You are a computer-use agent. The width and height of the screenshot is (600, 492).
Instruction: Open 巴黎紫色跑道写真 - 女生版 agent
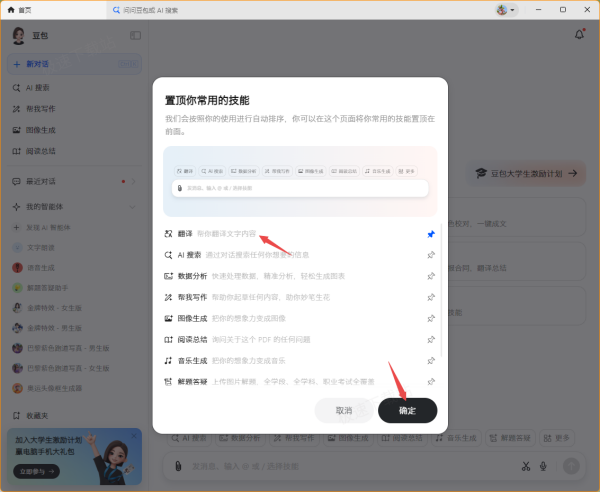coord(74,368)
